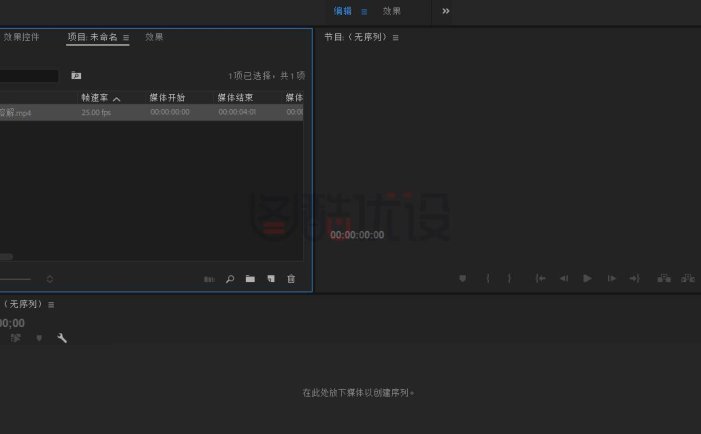Image resolution: width=701 pixels, height=434 pixels.
Task: Switch to the 效果控件 panel tab
Action: tap(21, 37)
